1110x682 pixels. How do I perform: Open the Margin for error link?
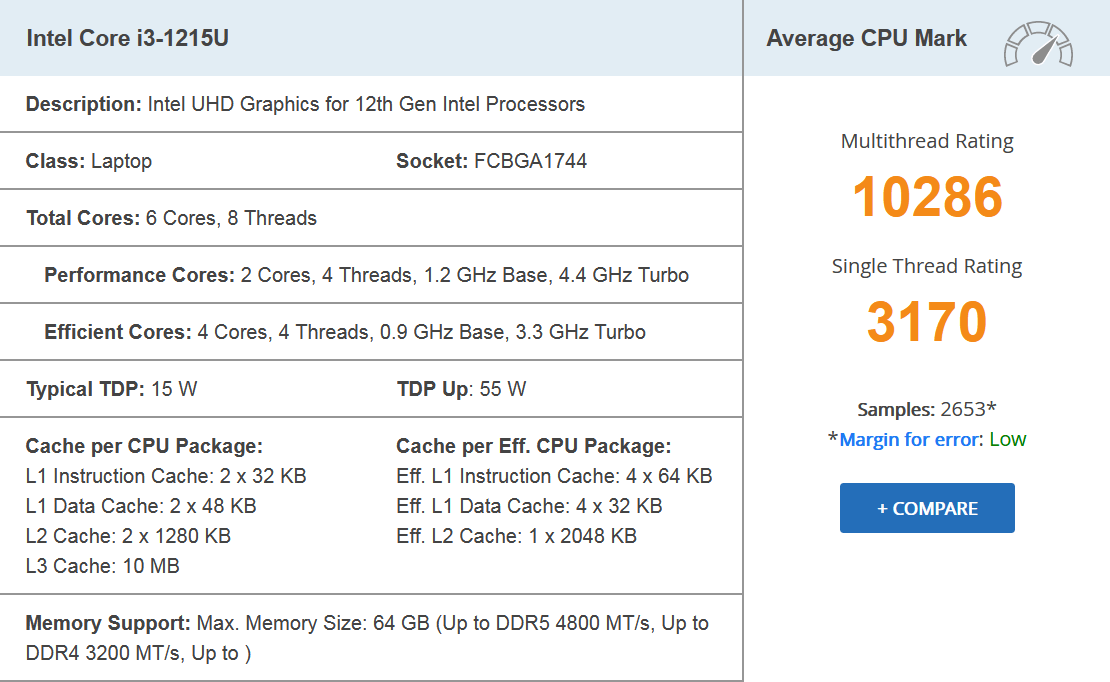[x=911, y=439]
